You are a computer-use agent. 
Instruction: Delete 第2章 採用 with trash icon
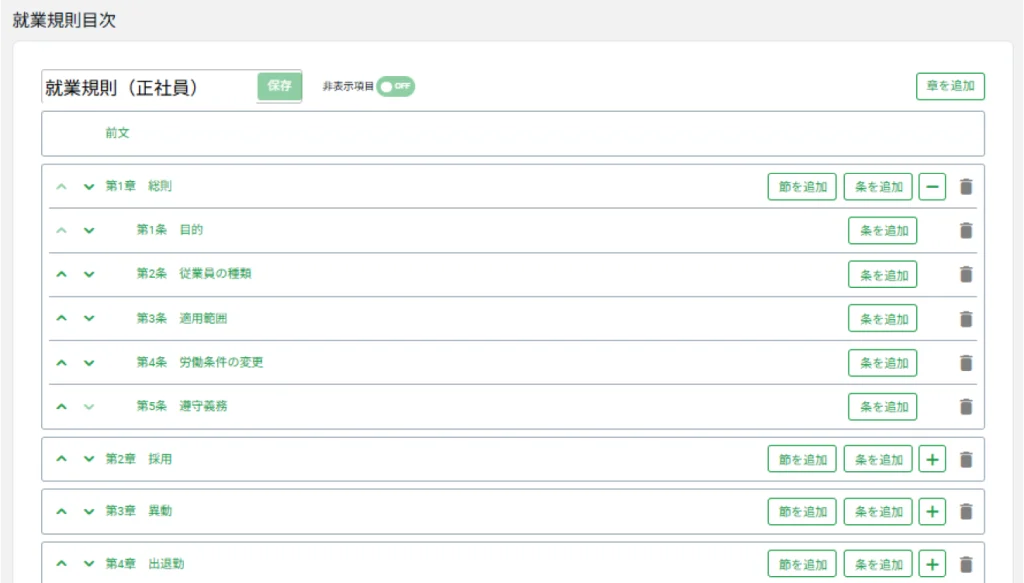coord(965,459)
